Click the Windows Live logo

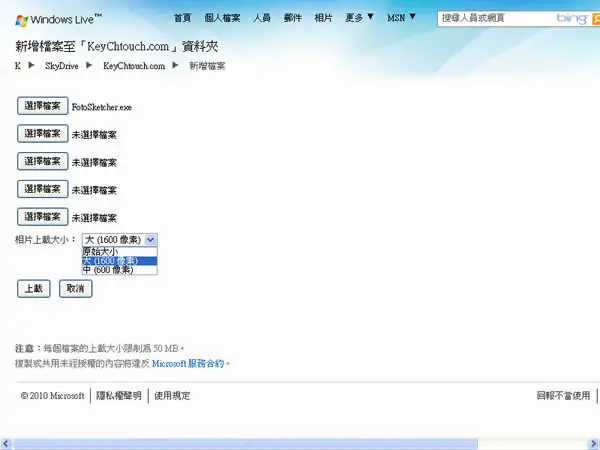tap(59, 20)
